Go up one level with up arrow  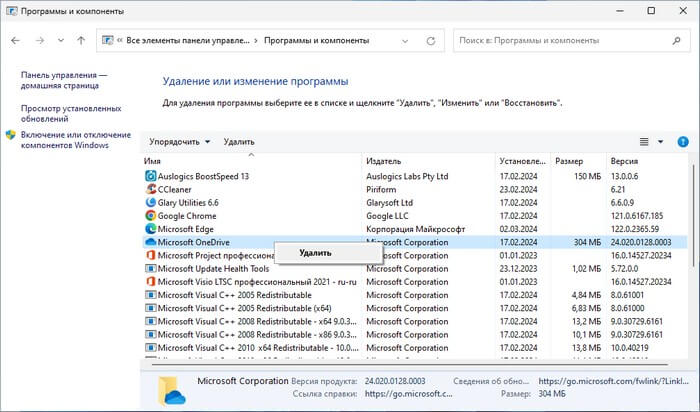(81, 41)
